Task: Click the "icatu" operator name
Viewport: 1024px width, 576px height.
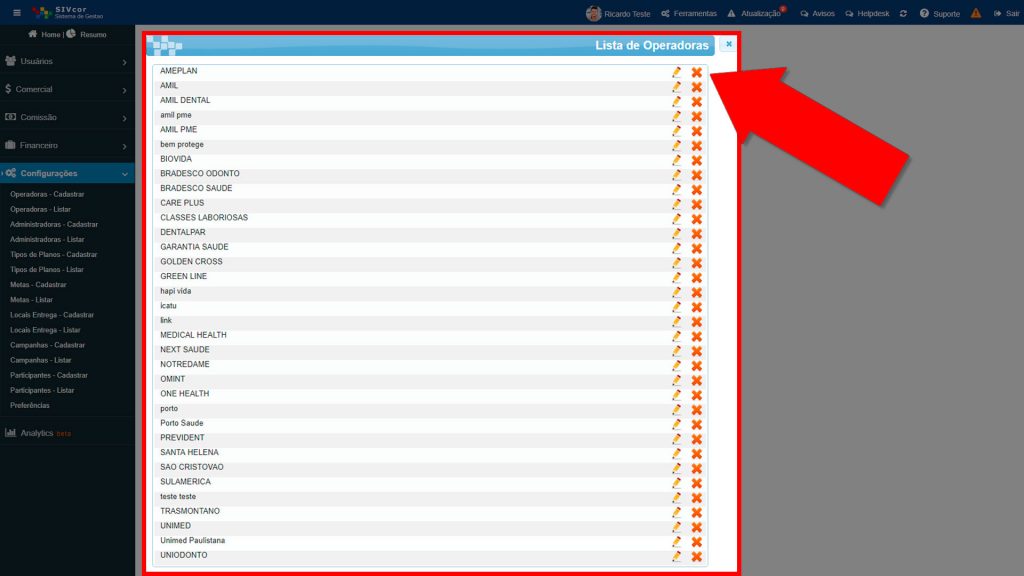Action: [168, 306]
